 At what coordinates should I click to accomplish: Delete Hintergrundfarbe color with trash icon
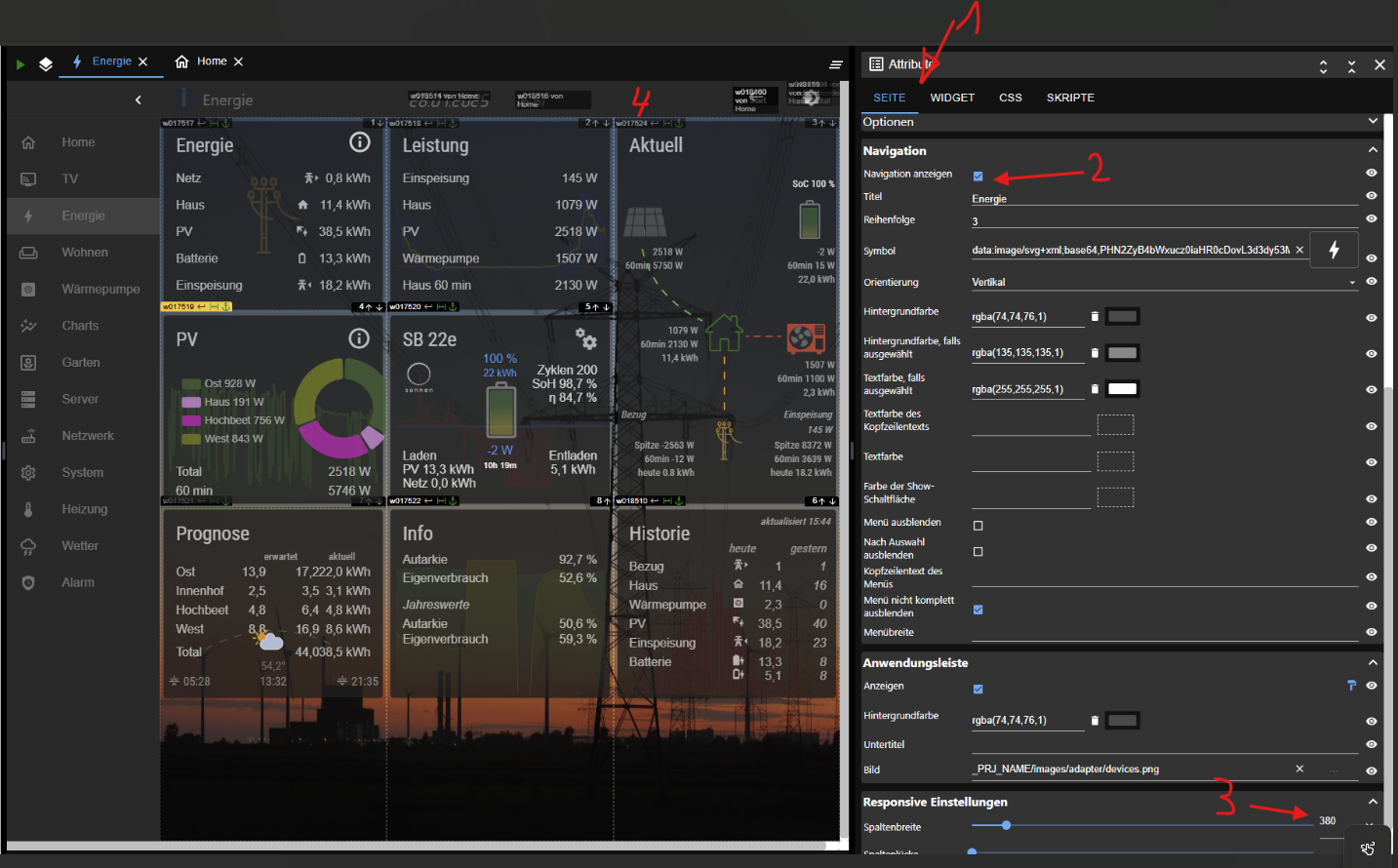(1095, 316)
